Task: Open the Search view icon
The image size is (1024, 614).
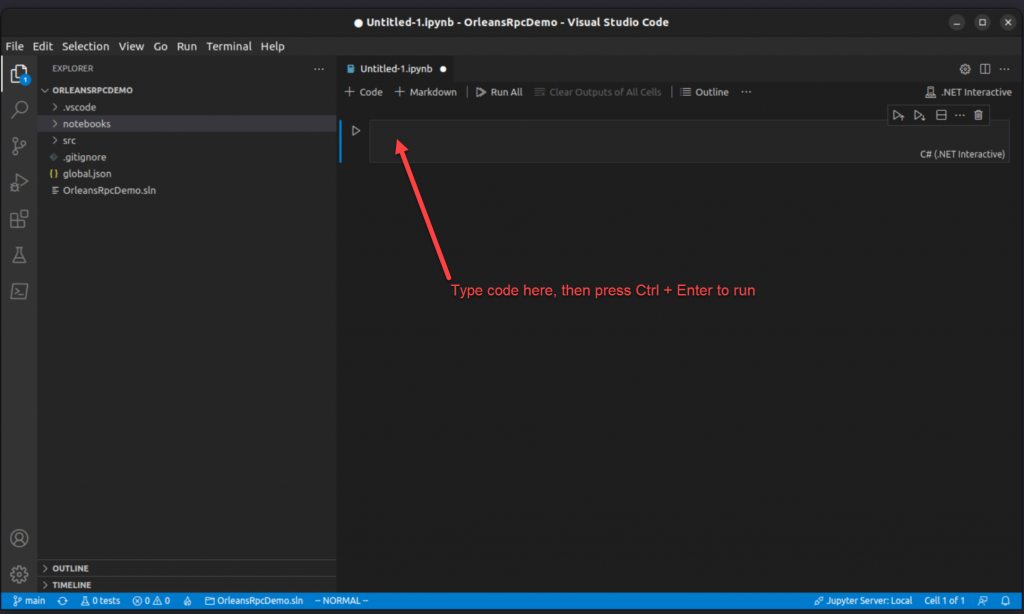Action: coord(20,109)
